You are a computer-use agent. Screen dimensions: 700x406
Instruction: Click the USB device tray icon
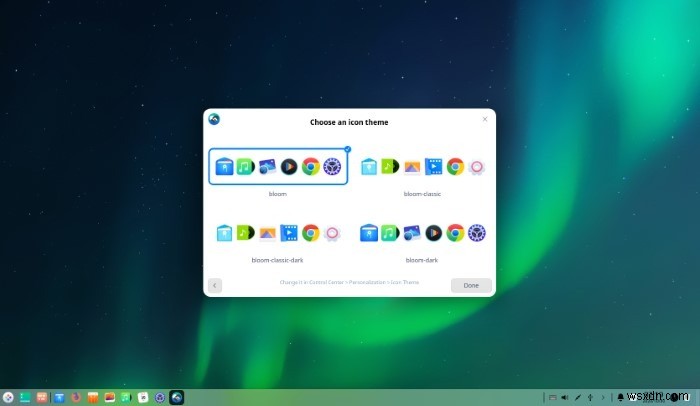coord(590,397)
